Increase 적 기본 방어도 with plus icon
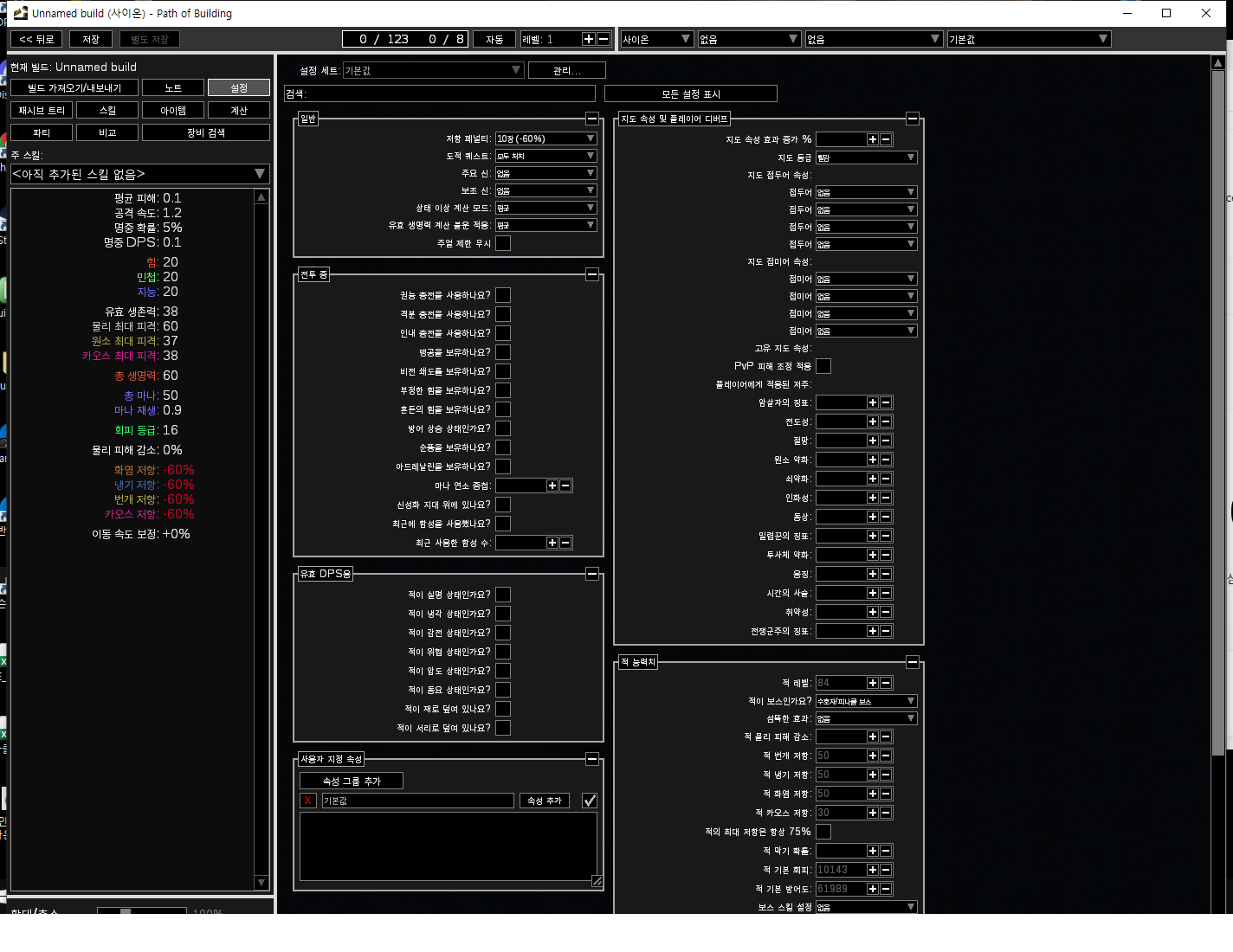Screen dimensions: 1233x952 point(873,889)
